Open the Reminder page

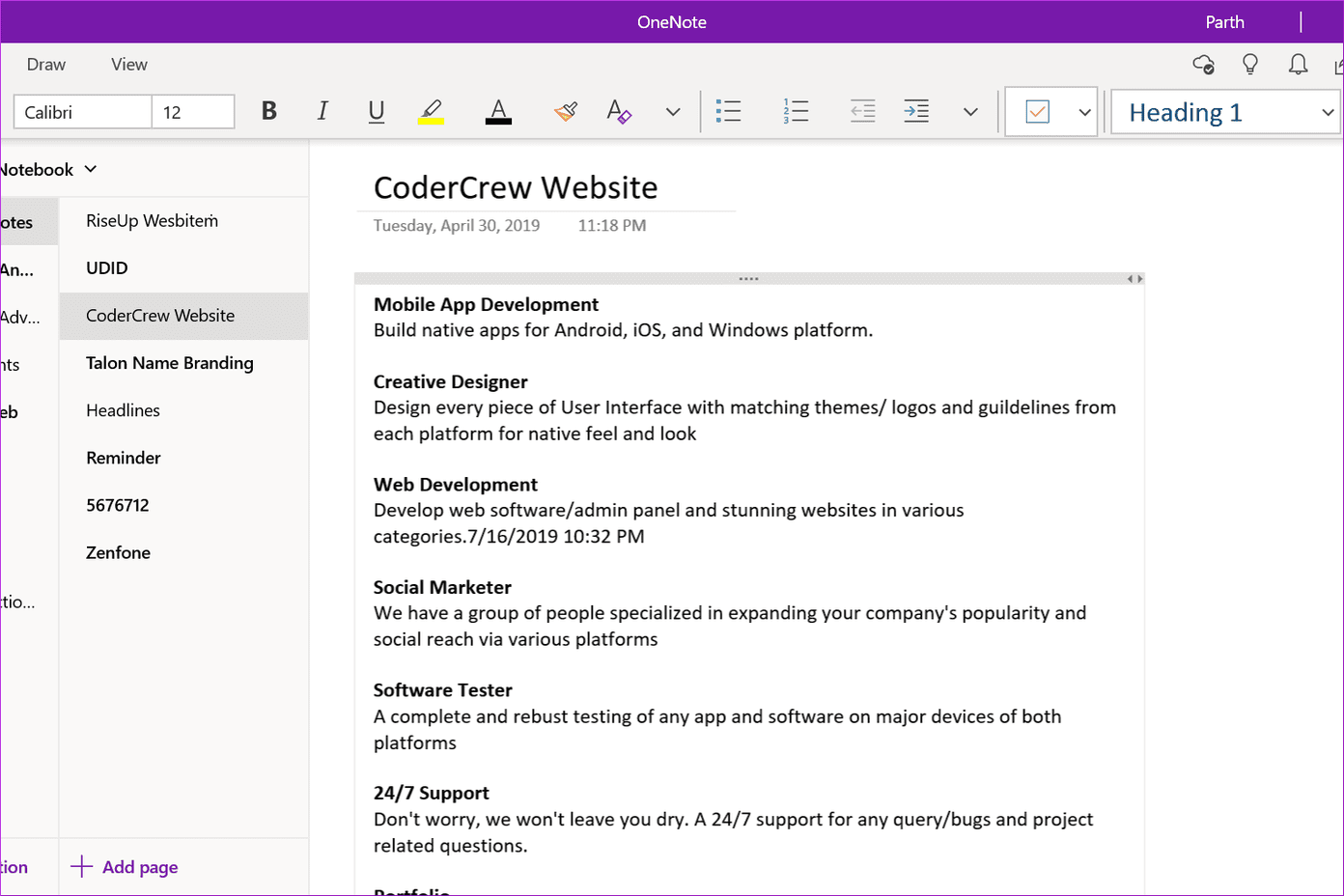[x=183, y=458]
